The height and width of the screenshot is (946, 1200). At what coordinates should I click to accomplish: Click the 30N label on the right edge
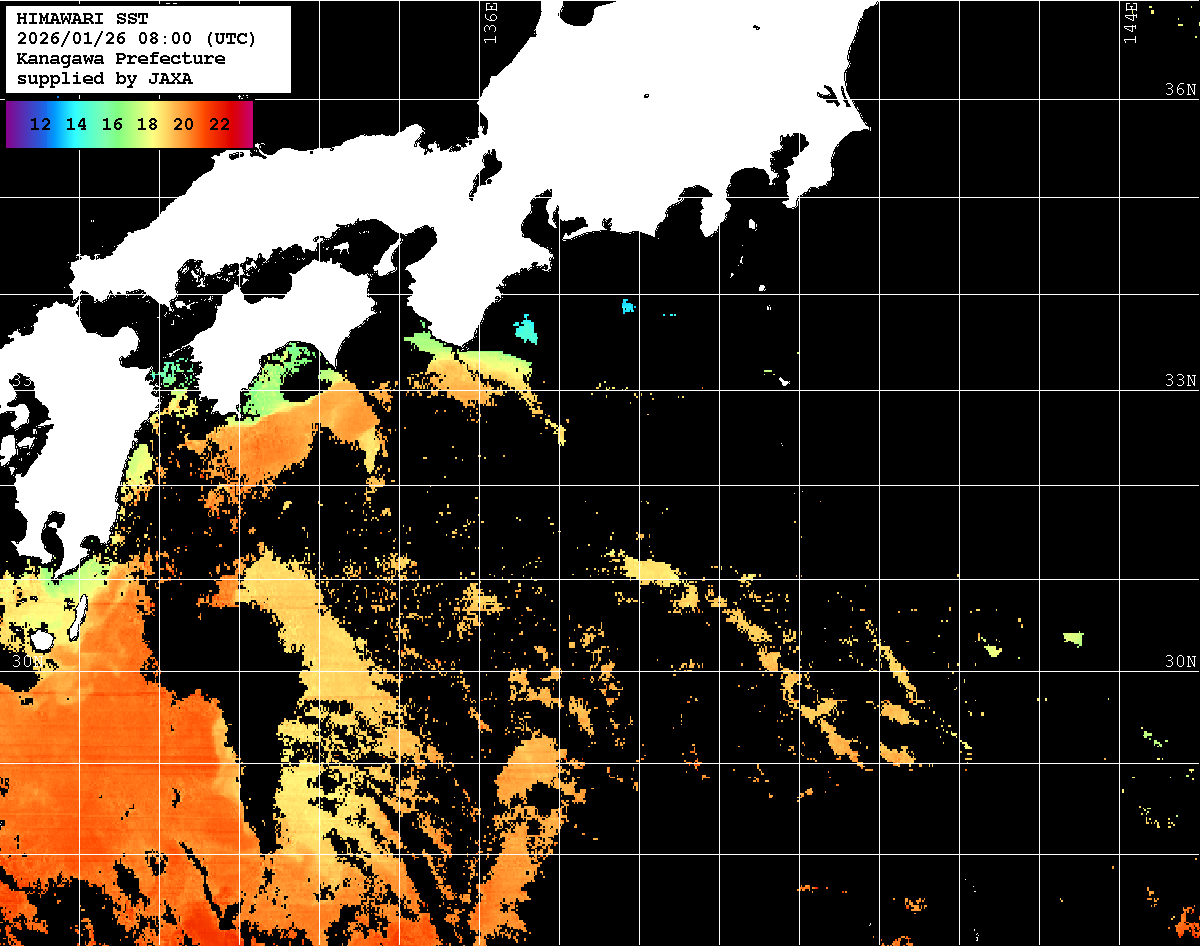point(1180,662)
